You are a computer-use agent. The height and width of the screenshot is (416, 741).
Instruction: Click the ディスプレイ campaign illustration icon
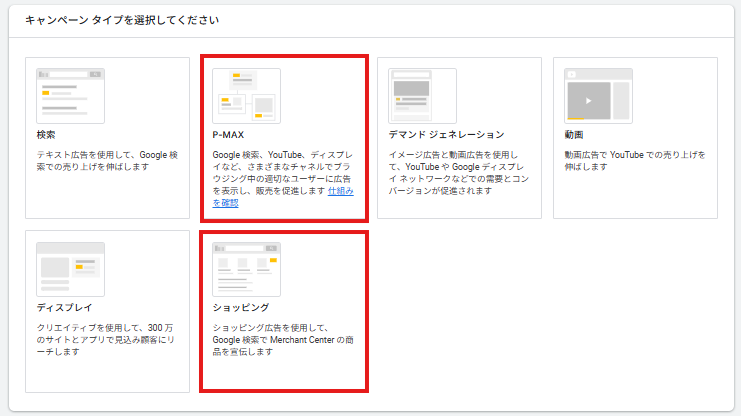pos(70,268)
